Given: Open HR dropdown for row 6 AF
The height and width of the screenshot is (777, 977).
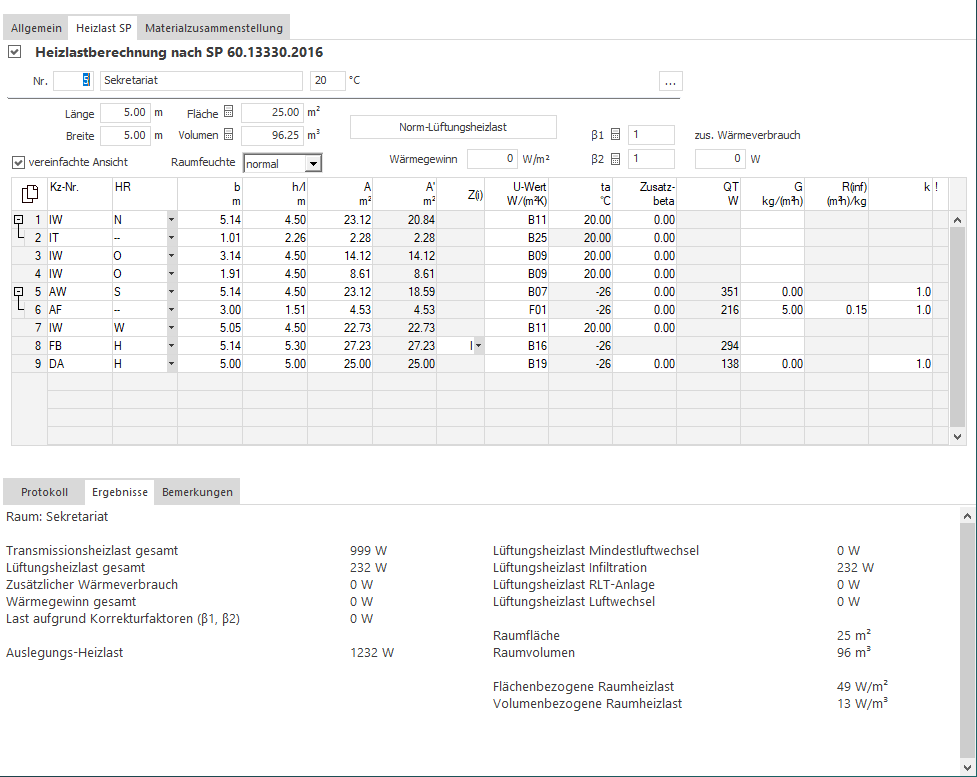Looking at the screenshot, I should [x=171, y=310].
